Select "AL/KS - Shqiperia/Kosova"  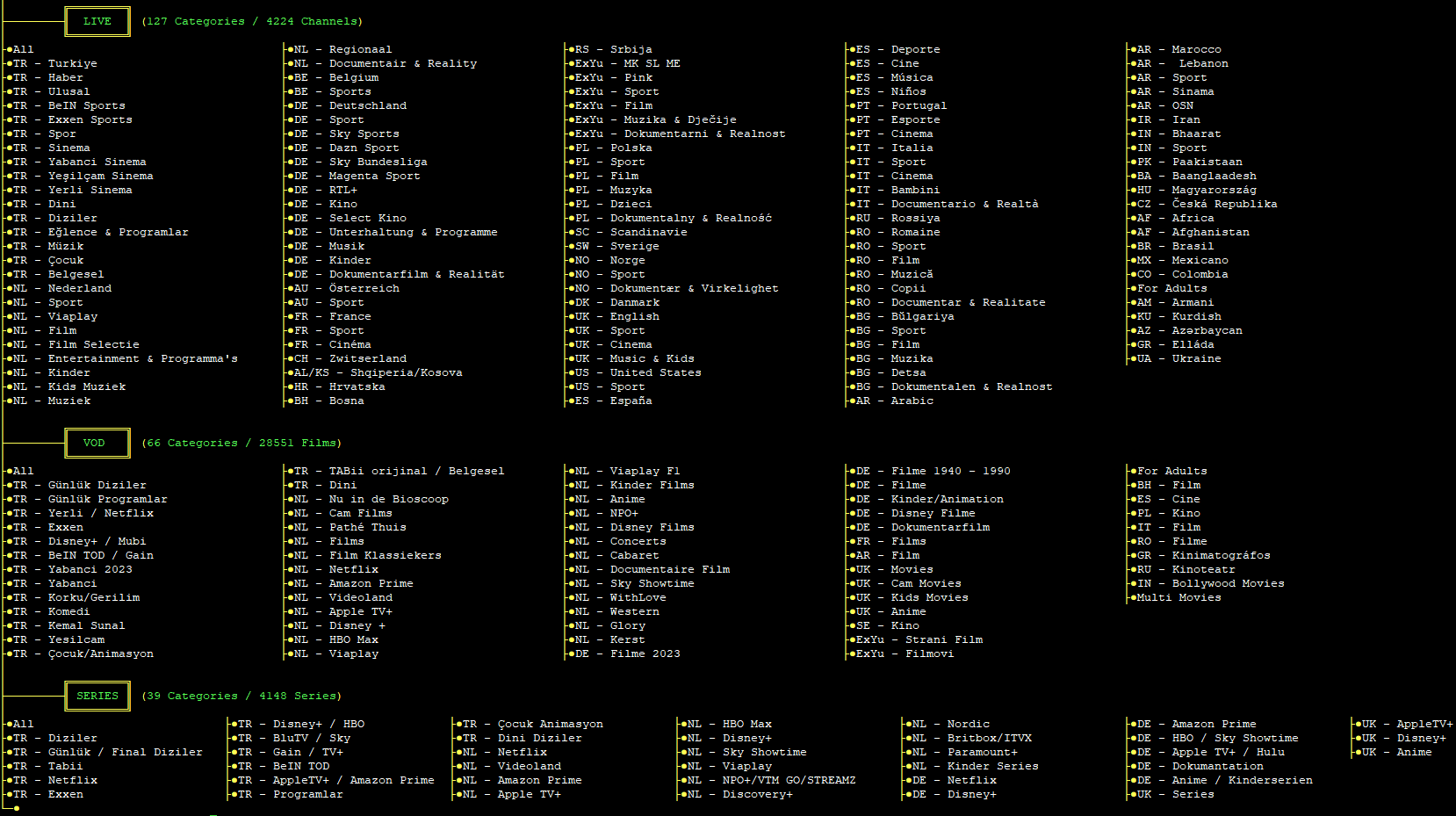point(378,372)
